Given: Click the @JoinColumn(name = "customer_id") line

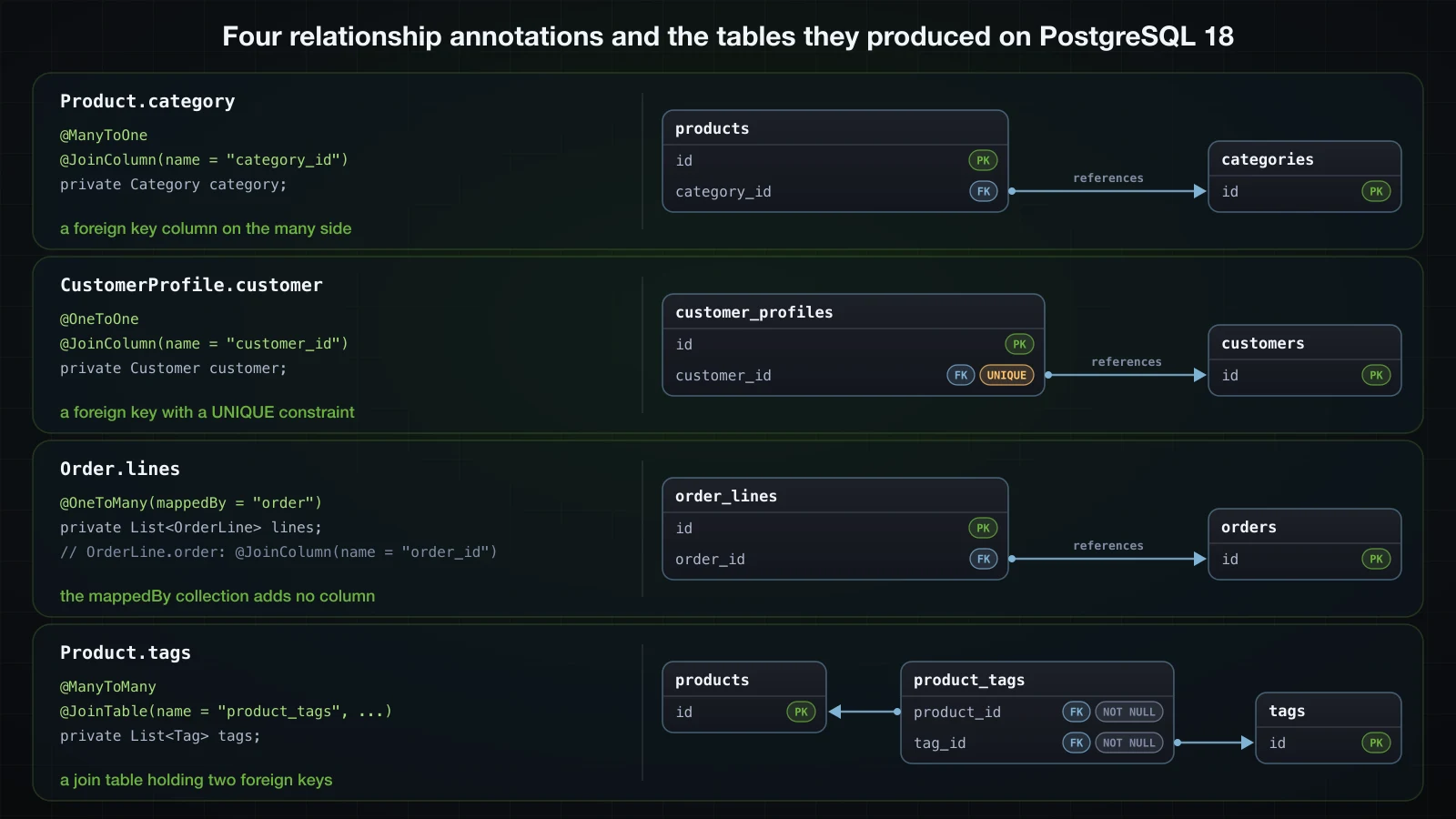Looking at the screenshot, I should pyautogui.click(x=204, y=343).
